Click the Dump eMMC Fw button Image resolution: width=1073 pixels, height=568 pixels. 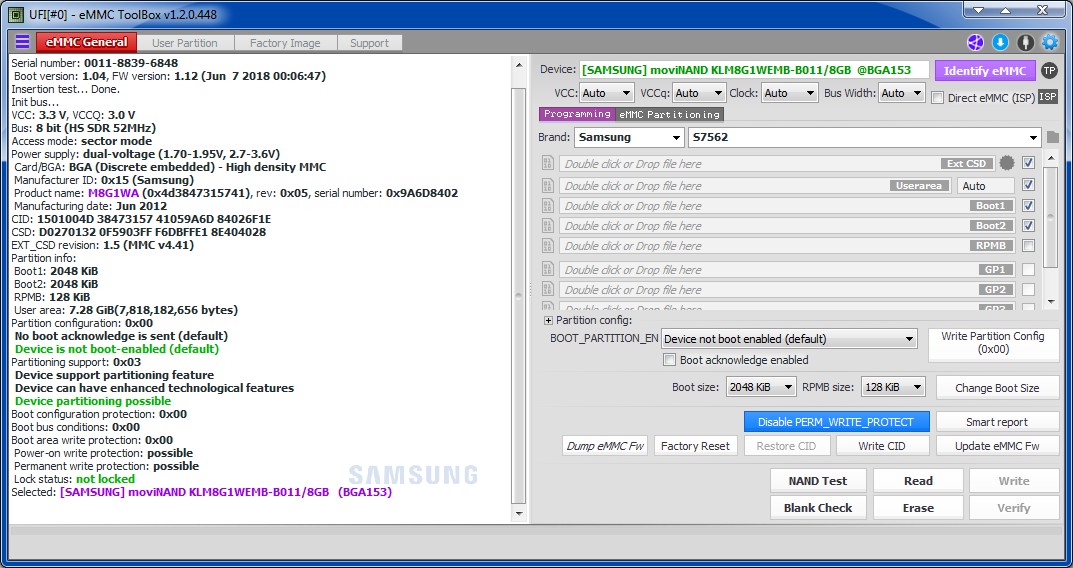click(606, 446)
